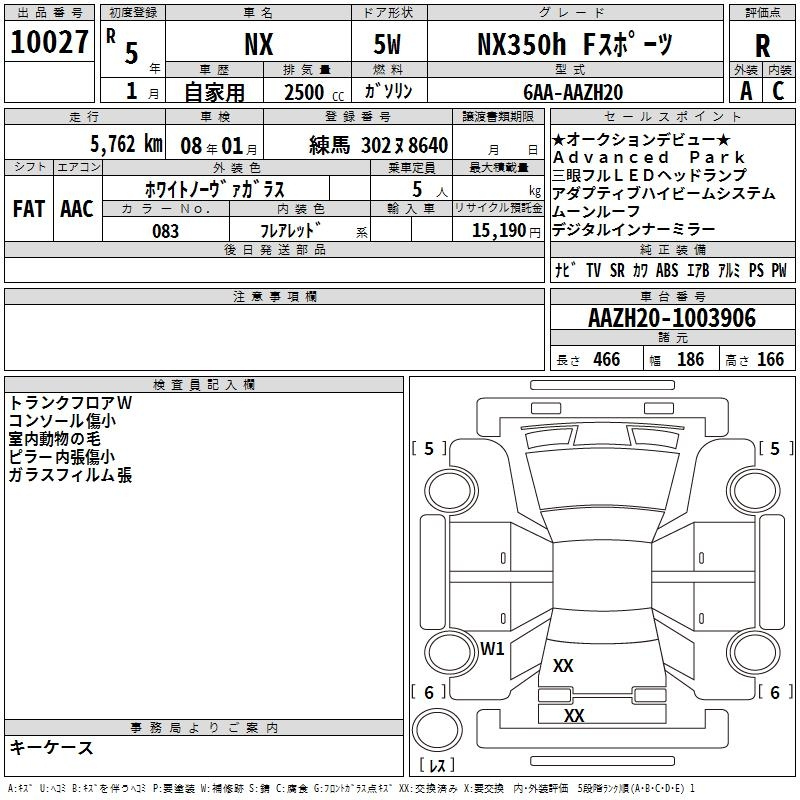Click the overall evaluation score R

tap(762, 46)
